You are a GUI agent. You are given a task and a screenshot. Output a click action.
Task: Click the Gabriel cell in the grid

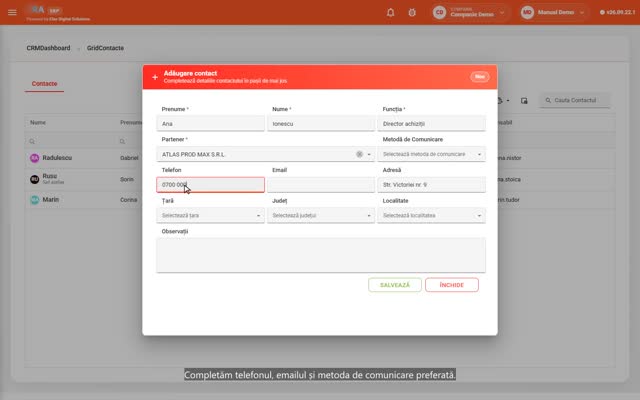129,158
